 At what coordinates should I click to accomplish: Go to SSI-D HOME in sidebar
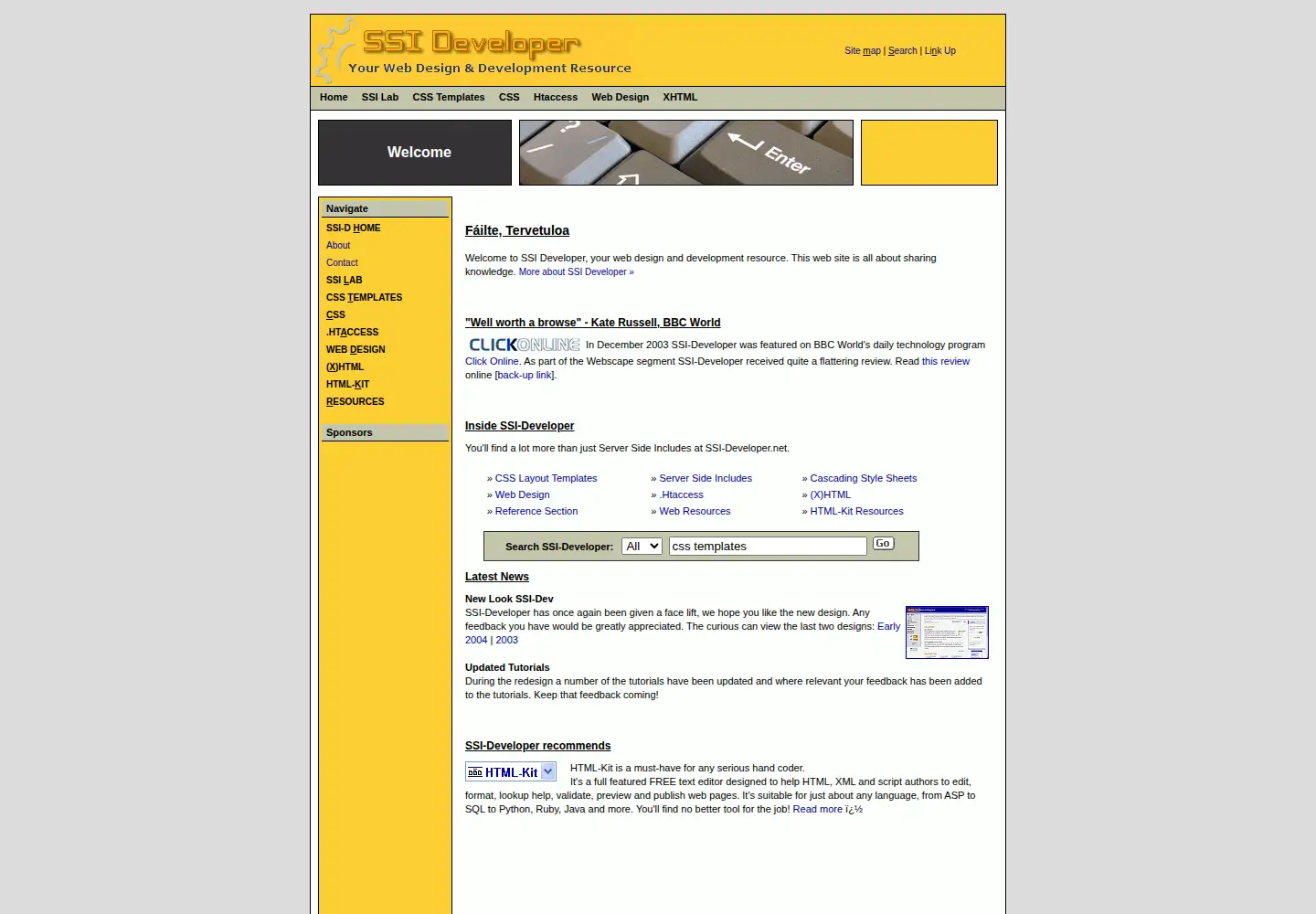tap(354, 228)
